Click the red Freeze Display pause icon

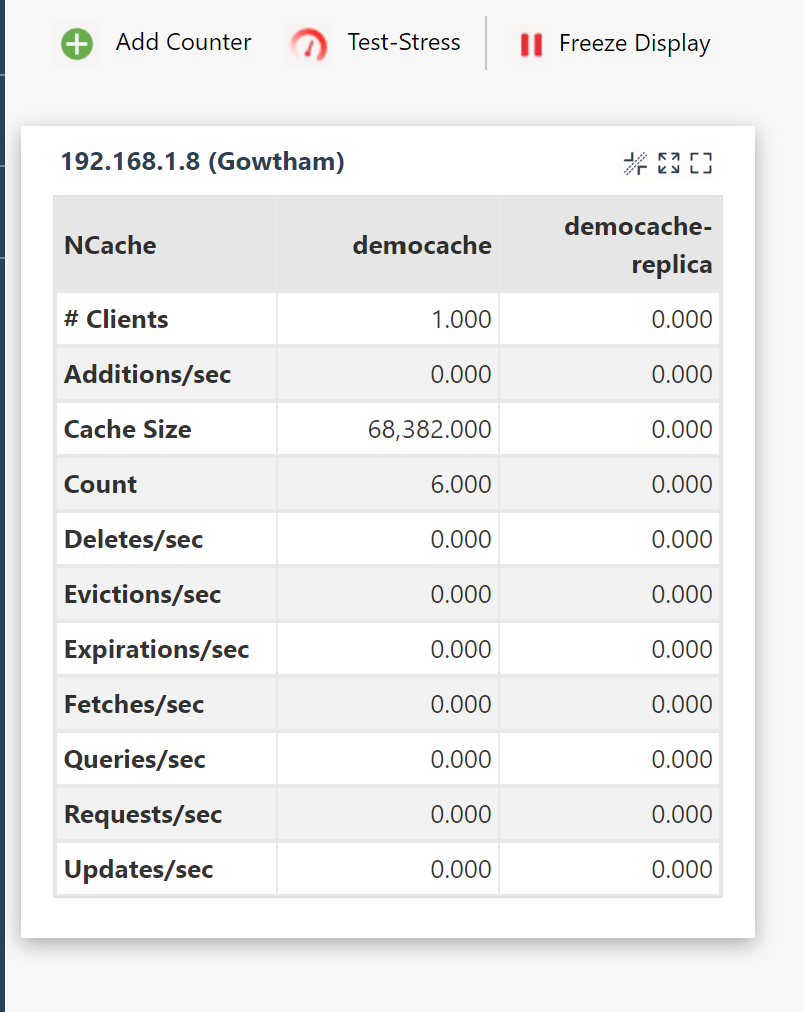[531, 45]
